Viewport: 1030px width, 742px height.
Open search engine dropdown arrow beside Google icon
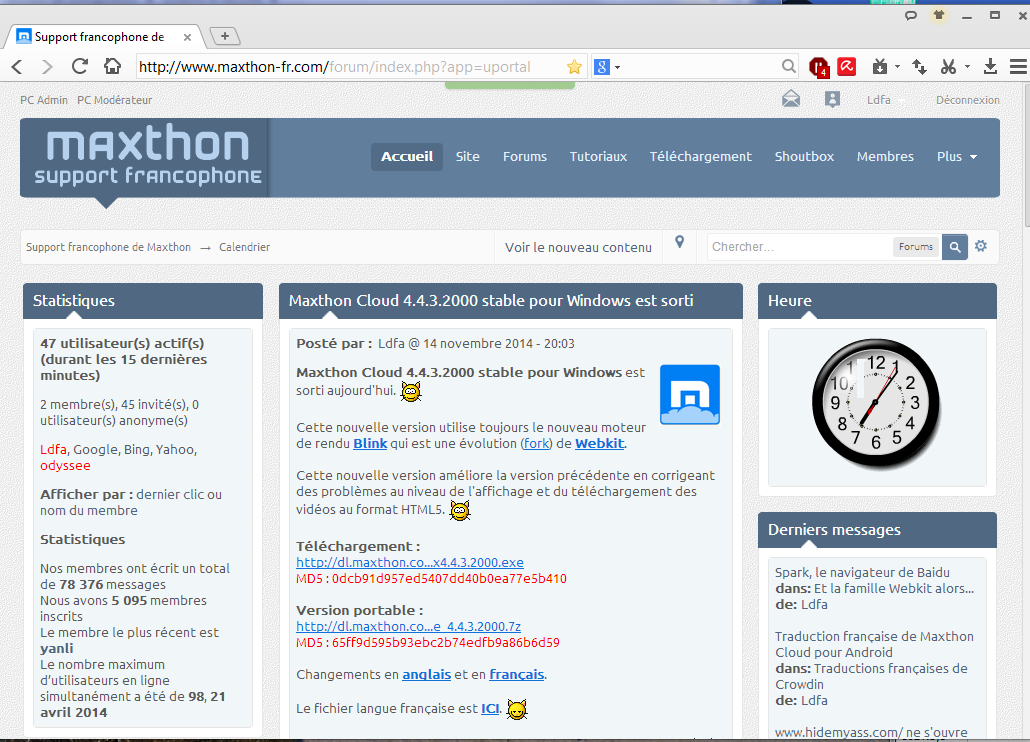(617, 67)
